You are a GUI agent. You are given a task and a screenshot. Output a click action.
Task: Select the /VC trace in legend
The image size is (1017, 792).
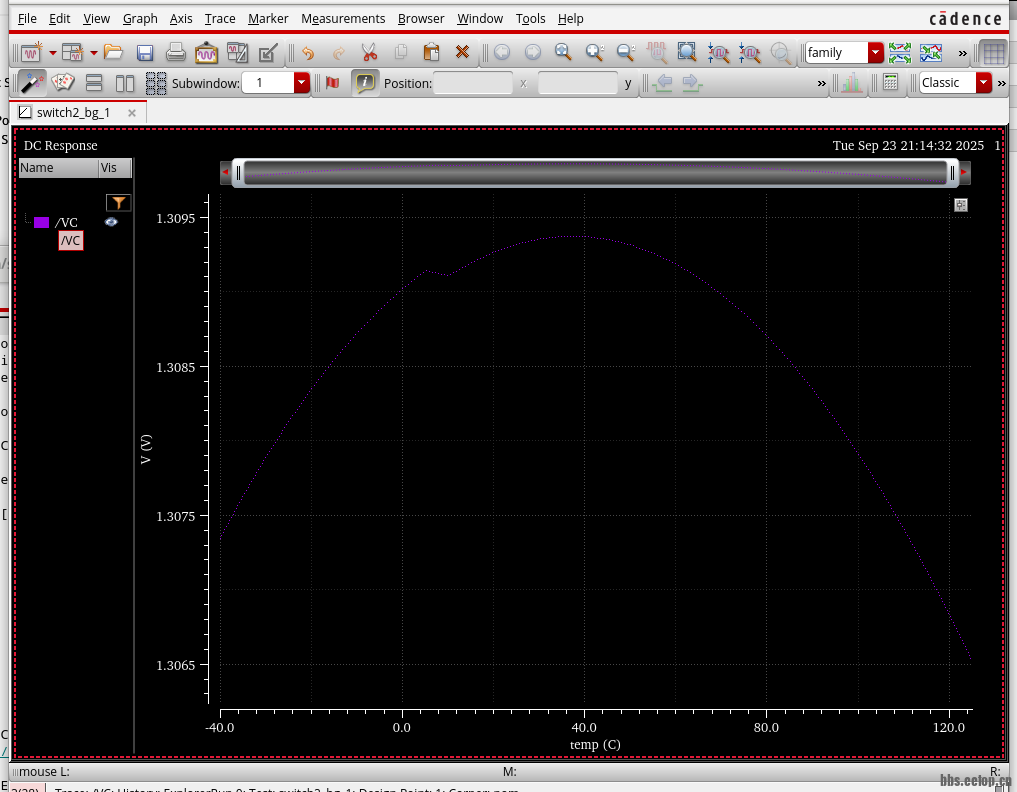tap(66, 222)
